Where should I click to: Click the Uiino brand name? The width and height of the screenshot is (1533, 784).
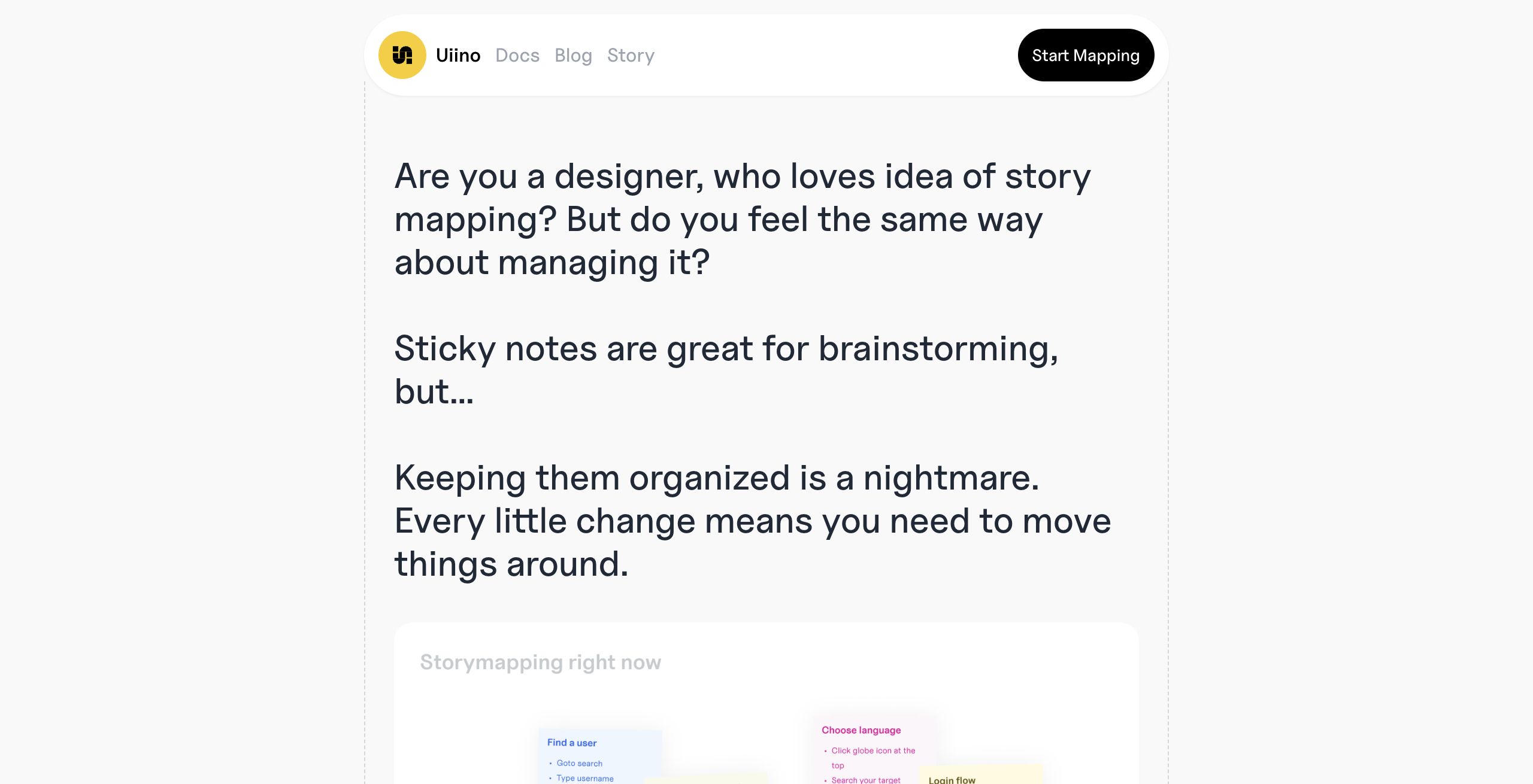458,55
